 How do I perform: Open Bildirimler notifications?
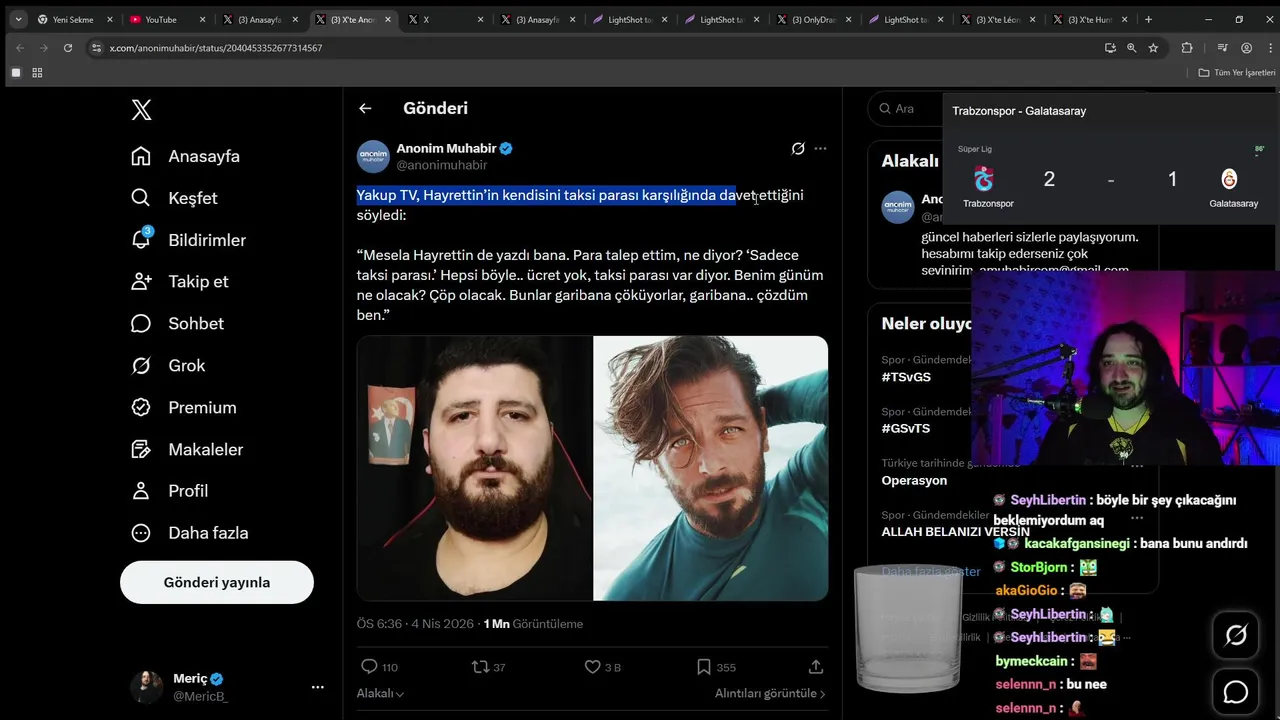click(x=189, y=240)
